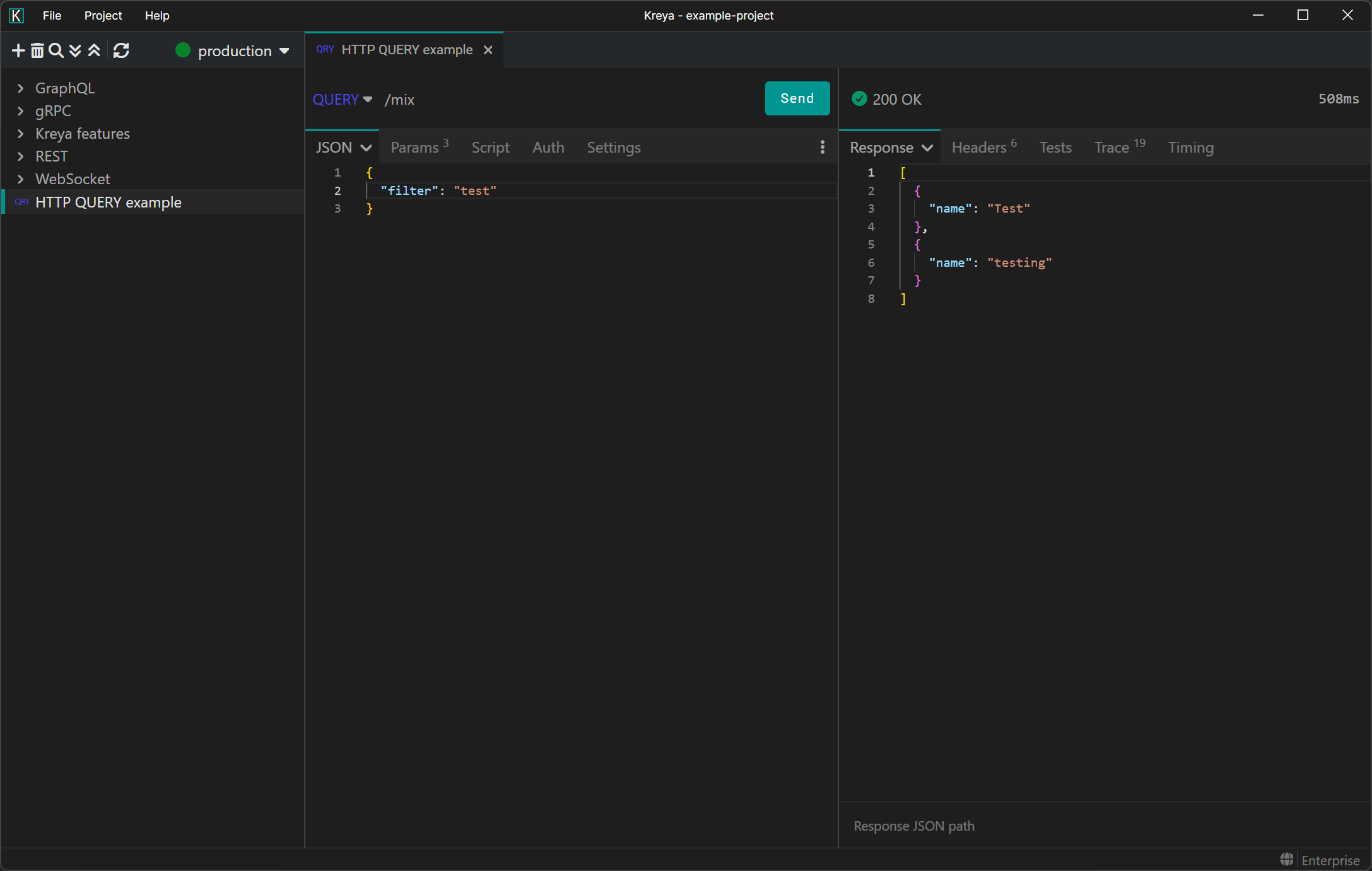Click the trash delete icon
Image resolution: width=1372 pixels, height=871 pixels.
click(37, 50)
